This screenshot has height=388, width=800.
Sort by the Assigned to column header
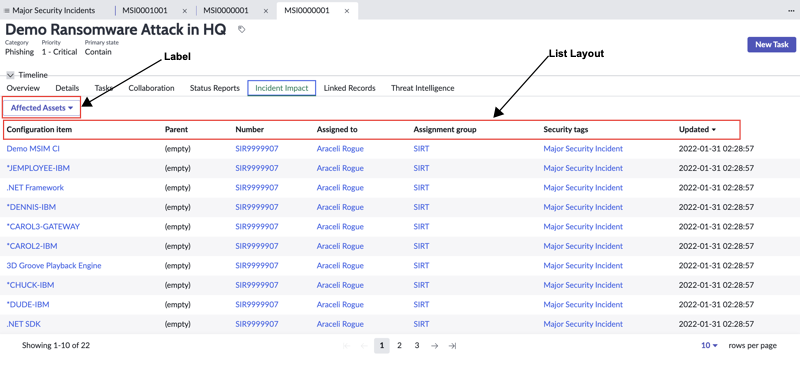point(337,130)
